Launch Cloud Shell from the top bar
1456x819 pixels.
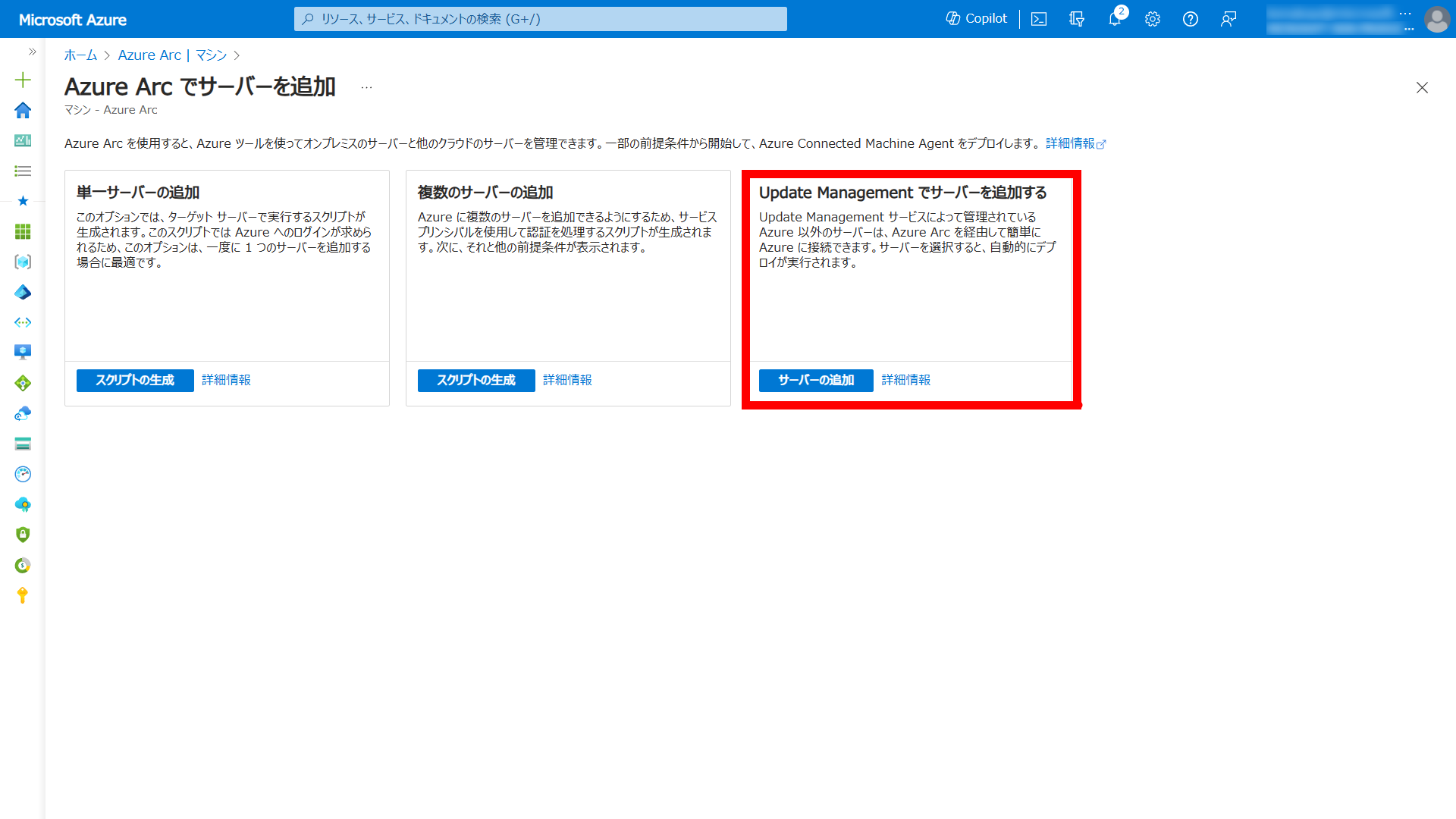(x=1039, y=19)
